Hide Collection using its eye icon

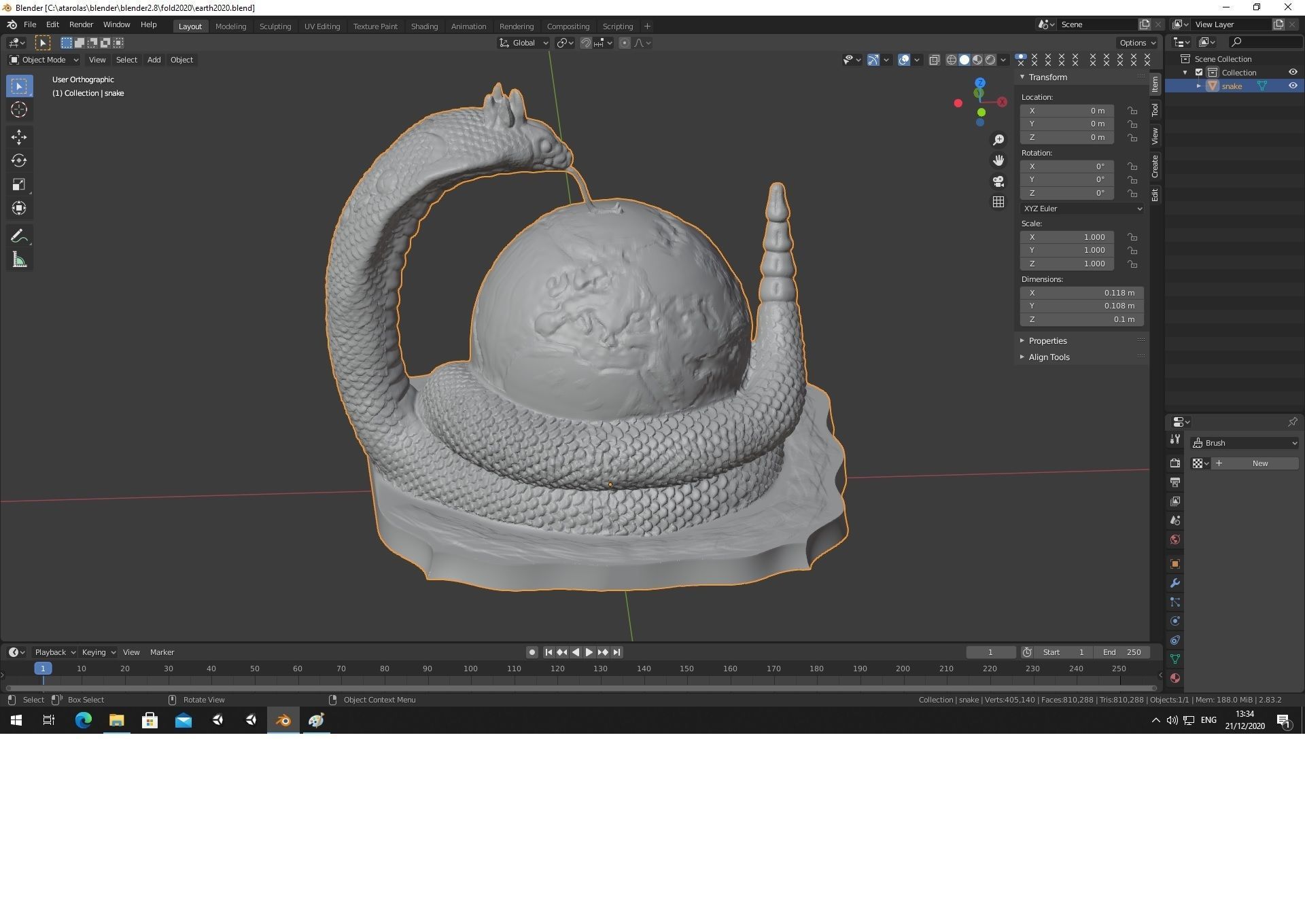click(x=1293, y=73)
